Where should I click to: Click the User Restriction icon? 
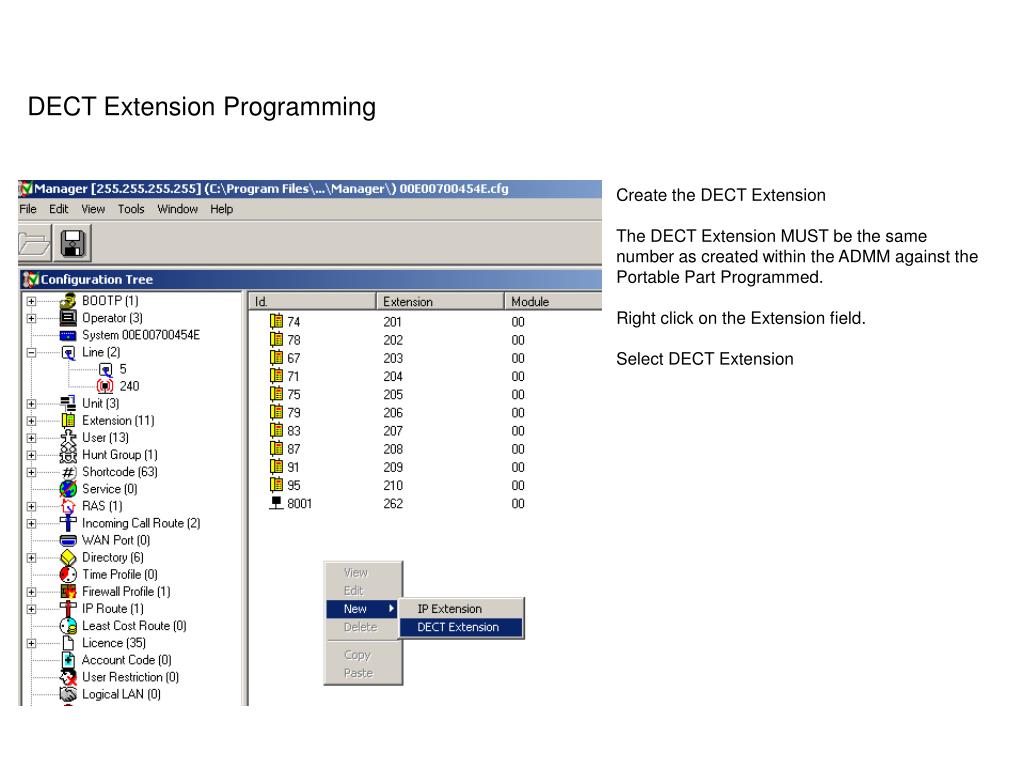(68, 677)
